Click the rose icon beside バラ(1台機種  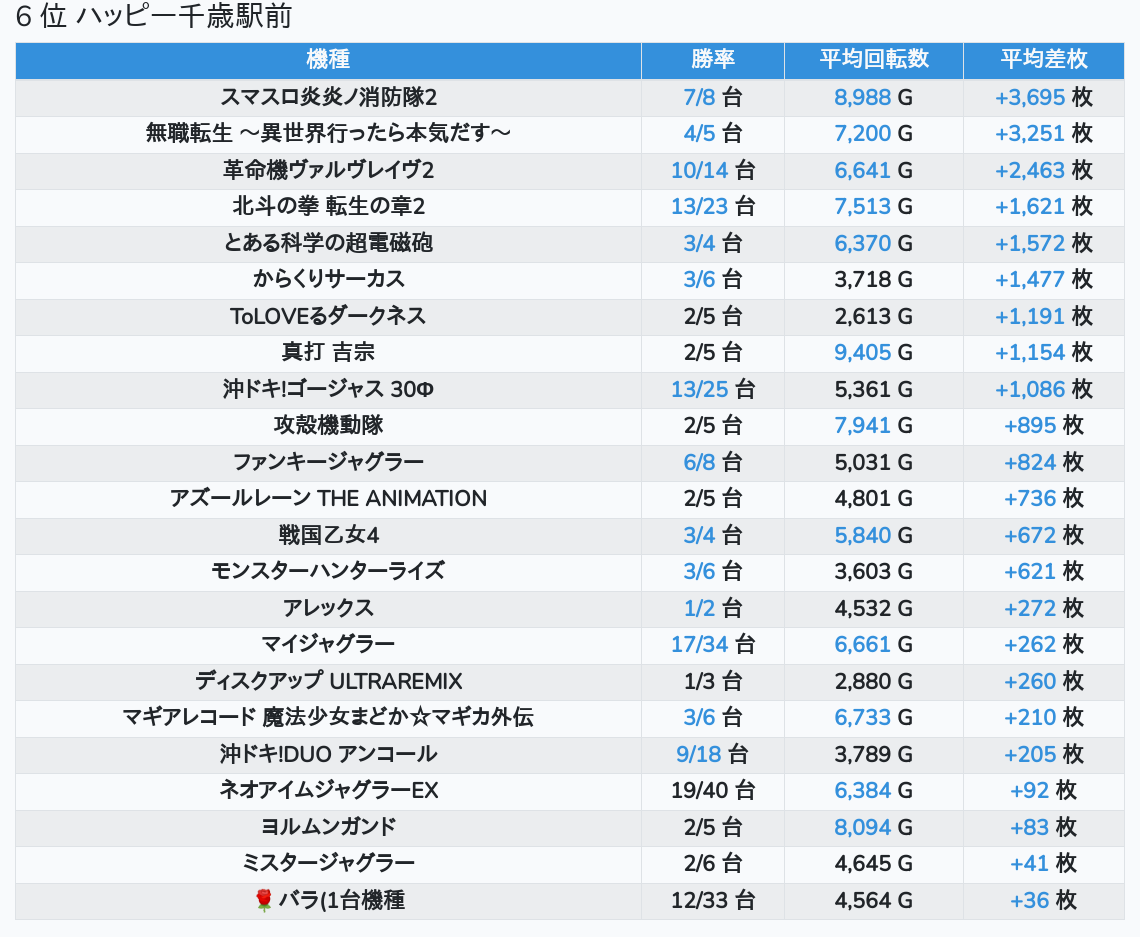coord(264,901)
